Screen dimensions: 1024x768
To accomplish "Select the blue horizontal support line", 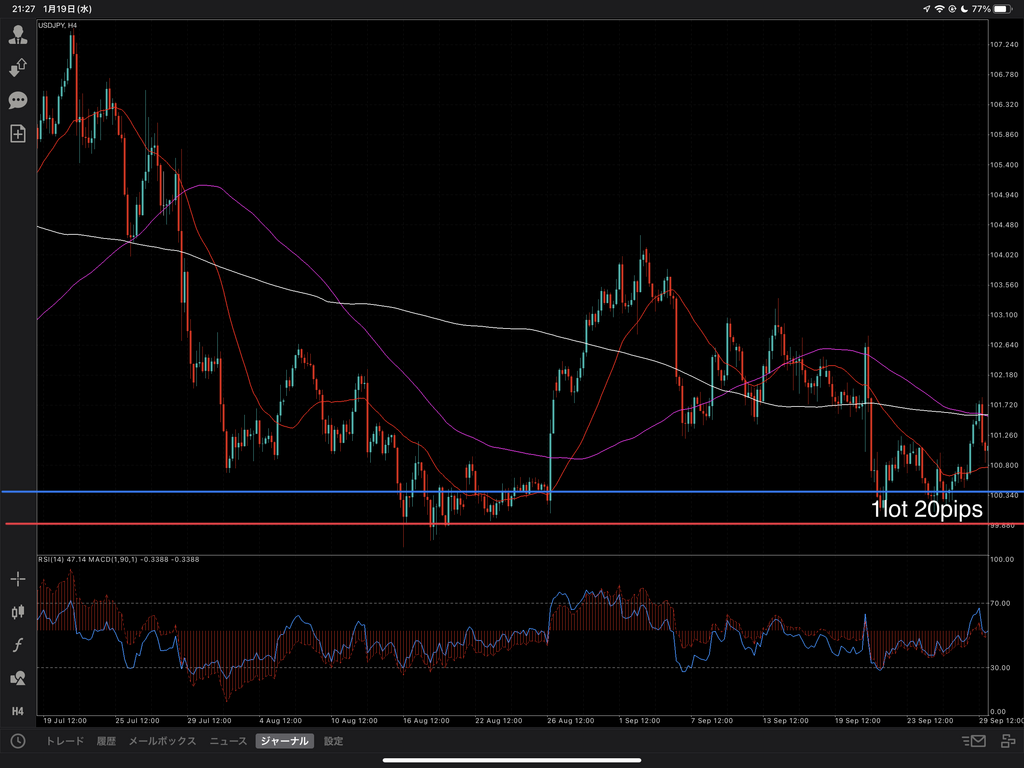I will coord(512,492).
